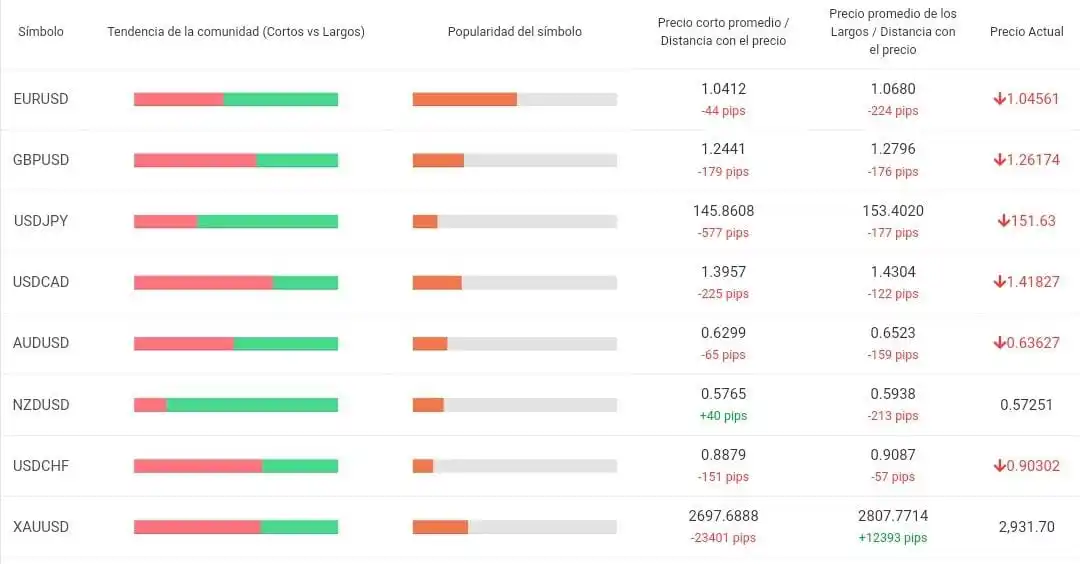Click the XAUUSD popularity bar
Screen dimensions: 1080x564
tap(514, 527)
